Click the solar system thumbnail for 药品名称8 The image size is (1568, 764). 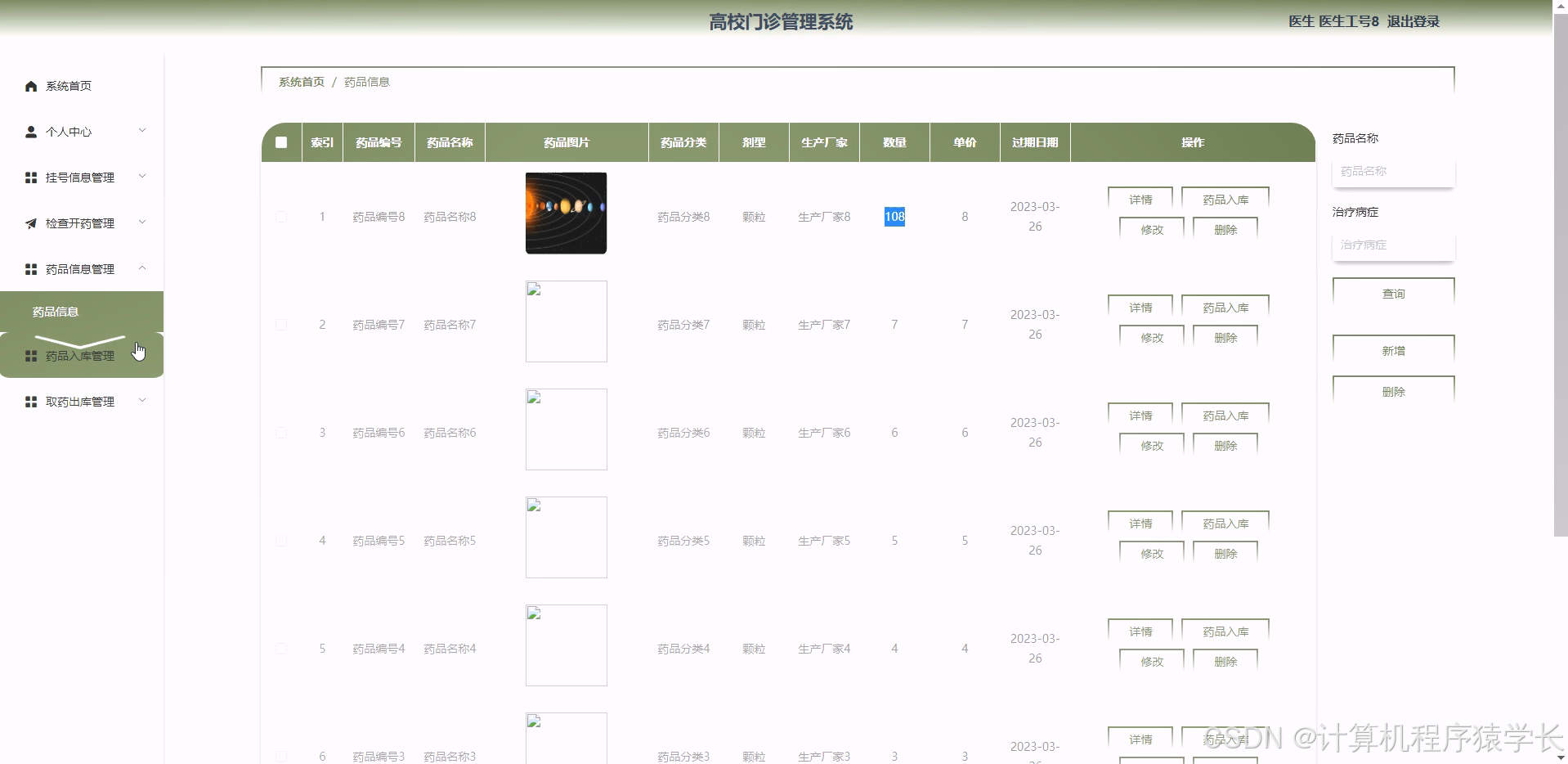(567, 213)
